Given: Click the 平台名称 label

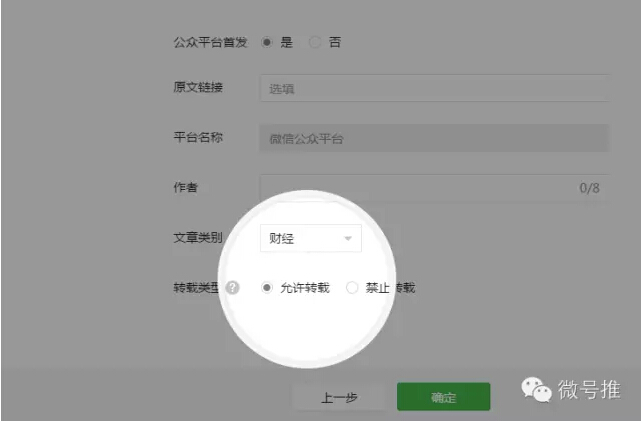Looking at the screenshot, I should point(198,137).
